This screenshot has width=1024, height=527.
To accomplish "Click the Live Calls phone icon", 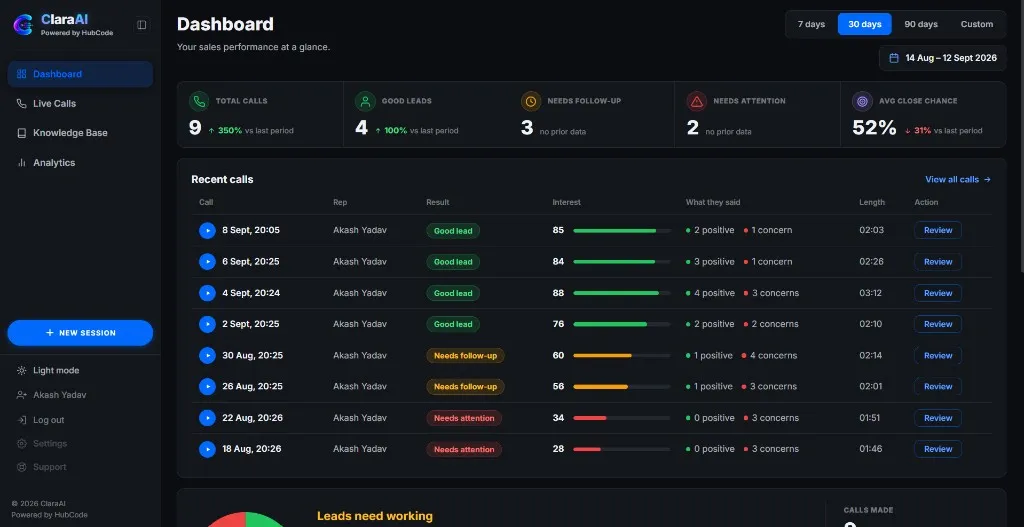I will pyautogui.click(x=22, y=103).
